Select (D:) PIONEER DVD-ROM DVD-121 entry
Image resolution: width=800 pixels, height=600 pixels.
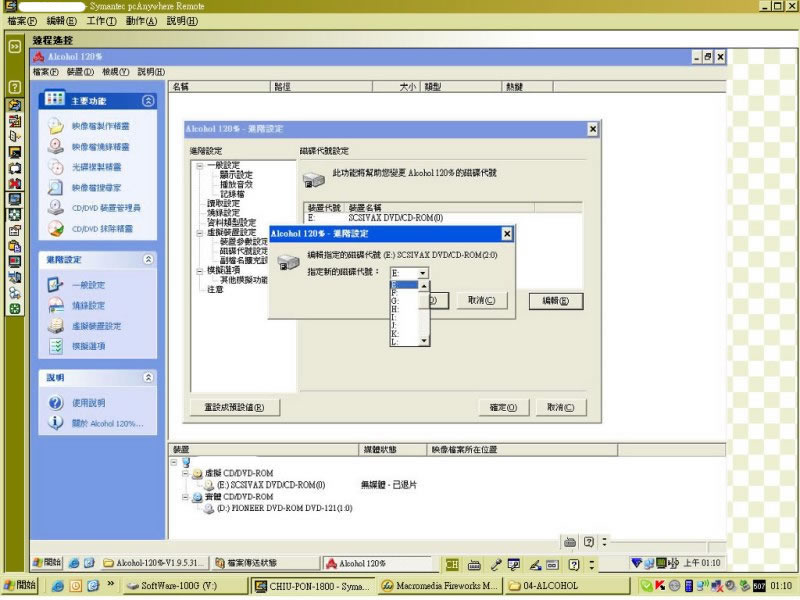[x=285, y=509]
